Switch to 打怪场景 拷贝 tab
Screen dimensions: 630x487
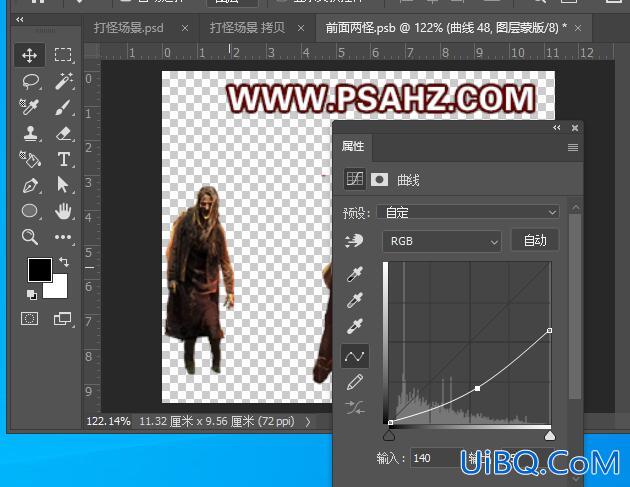(x=248, y=28)
